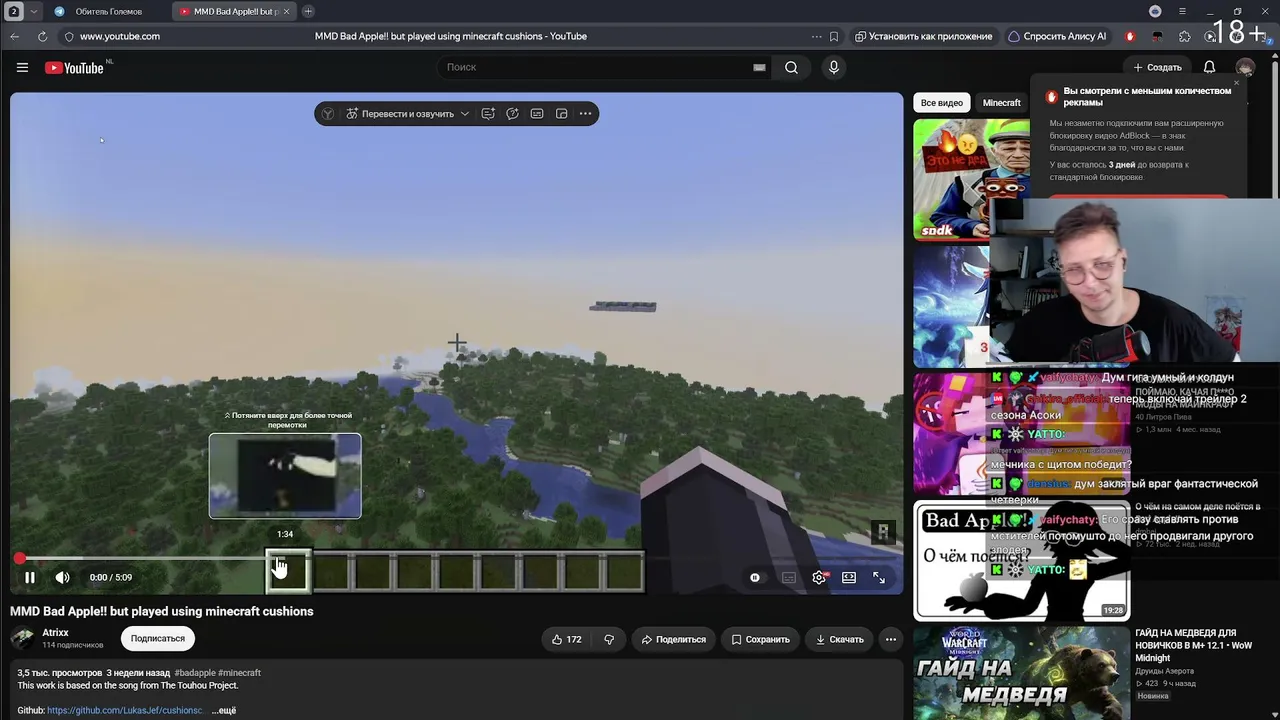Dislike the video

click(609, 639)
